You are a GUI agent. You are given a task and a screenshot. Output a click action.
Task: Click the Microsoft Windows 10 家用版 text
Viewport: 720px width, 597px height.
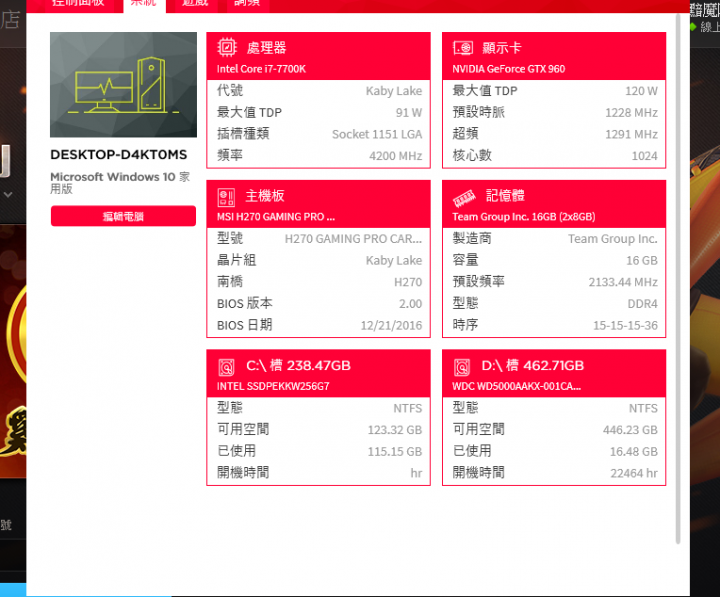click(120, 182)
